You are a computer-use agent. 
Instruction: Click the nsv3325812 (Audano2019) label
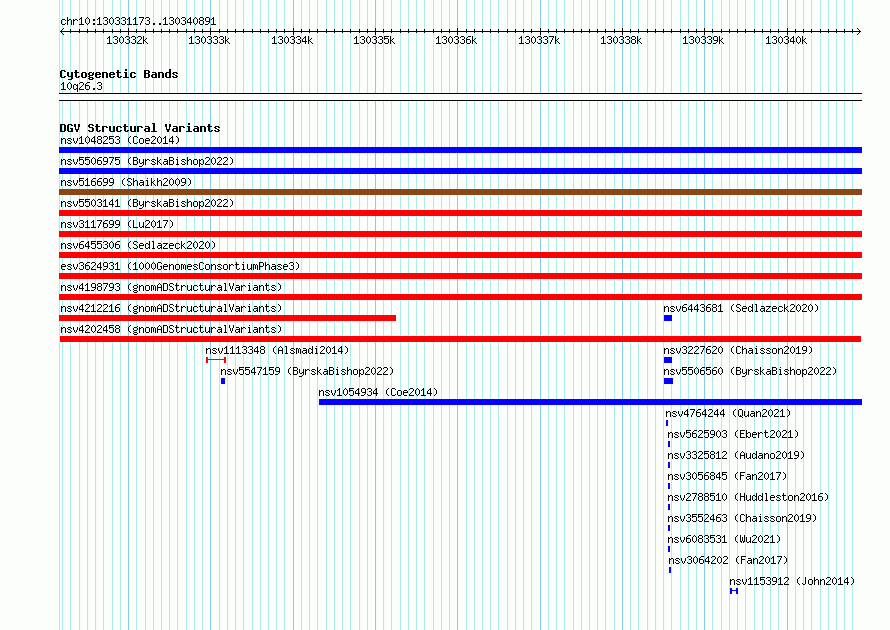pyautogui.click(x=736, y=455)
